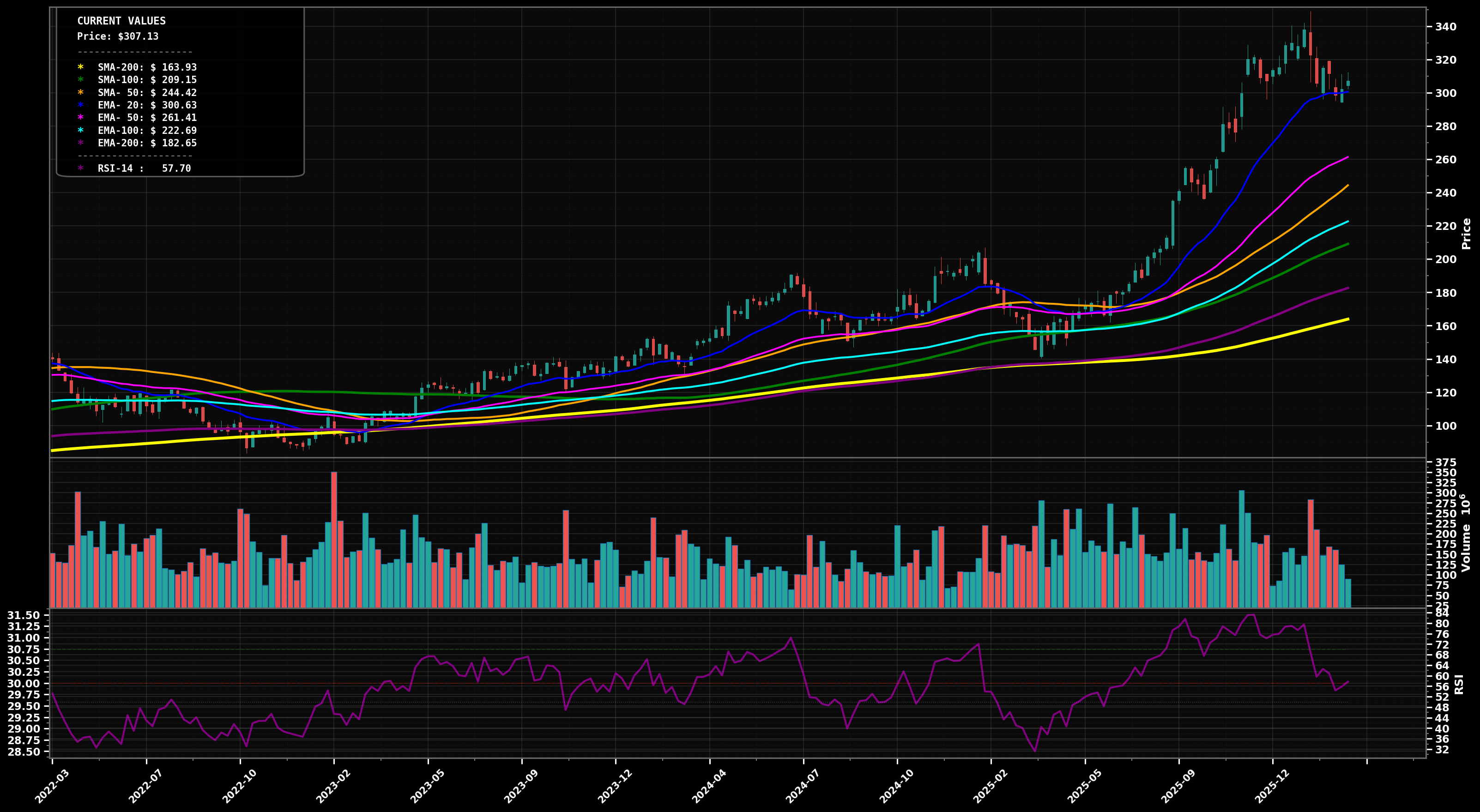Click the EMA- 50: $ 261.41 legend text

click(147, 118)
